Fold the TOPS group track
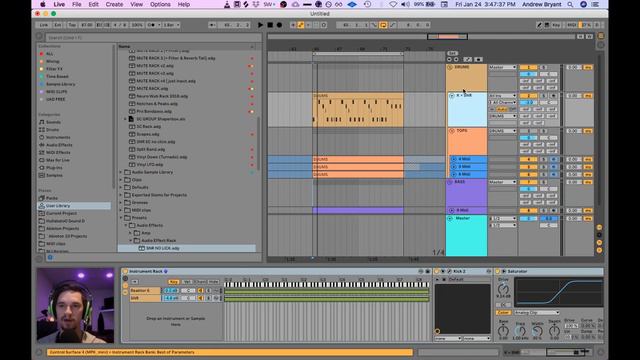The height and width of the screenshot is (360, 640). click(x=451, y=131)
